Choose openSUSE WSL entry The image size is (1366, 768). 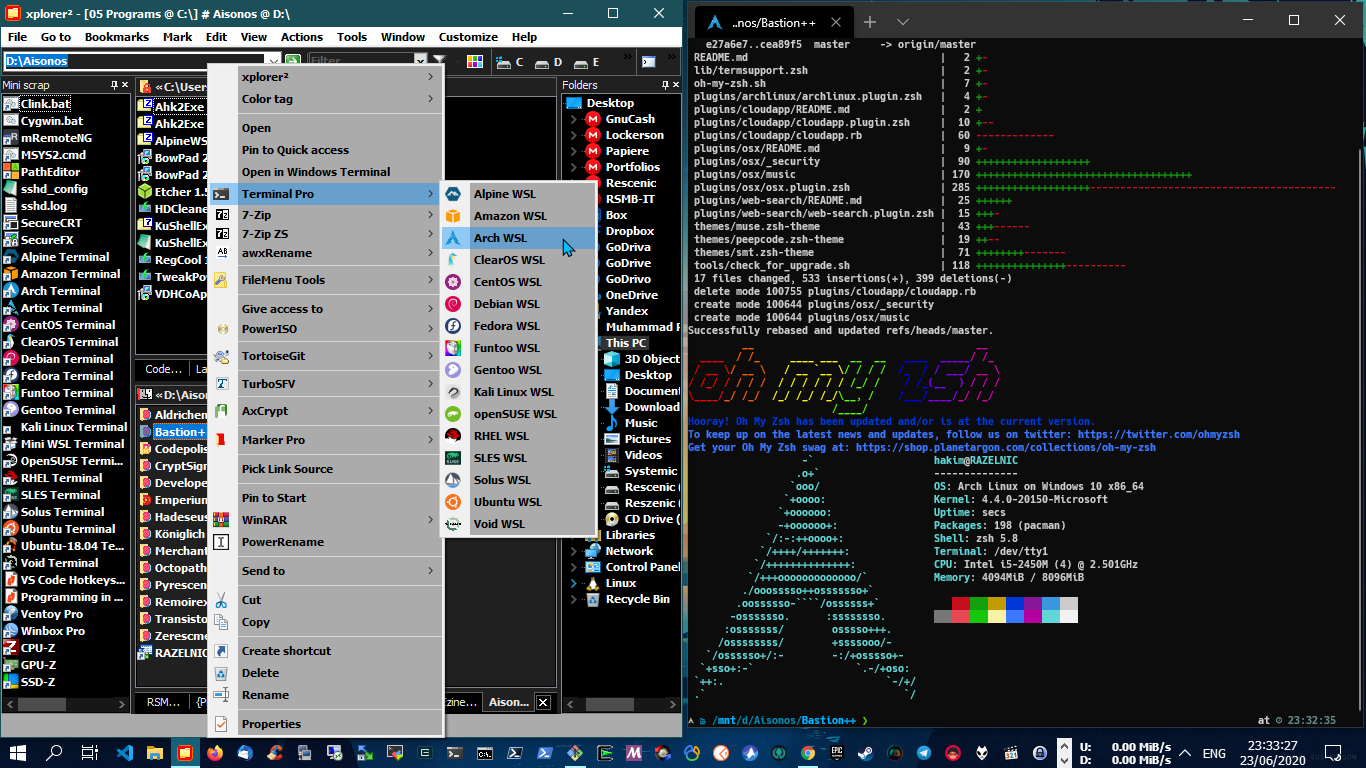(x=518, y=414)
